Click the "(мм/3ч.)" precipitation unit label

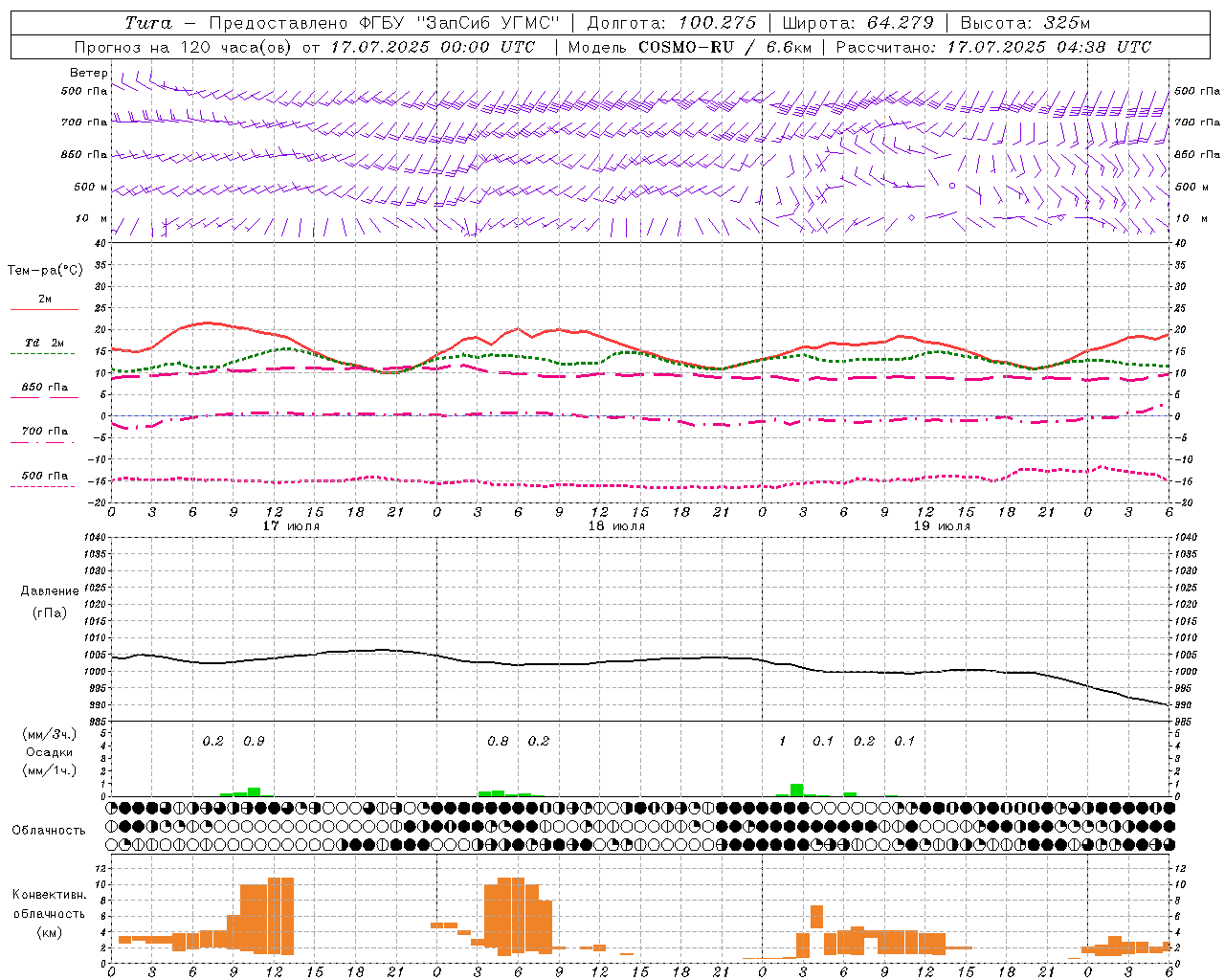(x=50, y=734)
